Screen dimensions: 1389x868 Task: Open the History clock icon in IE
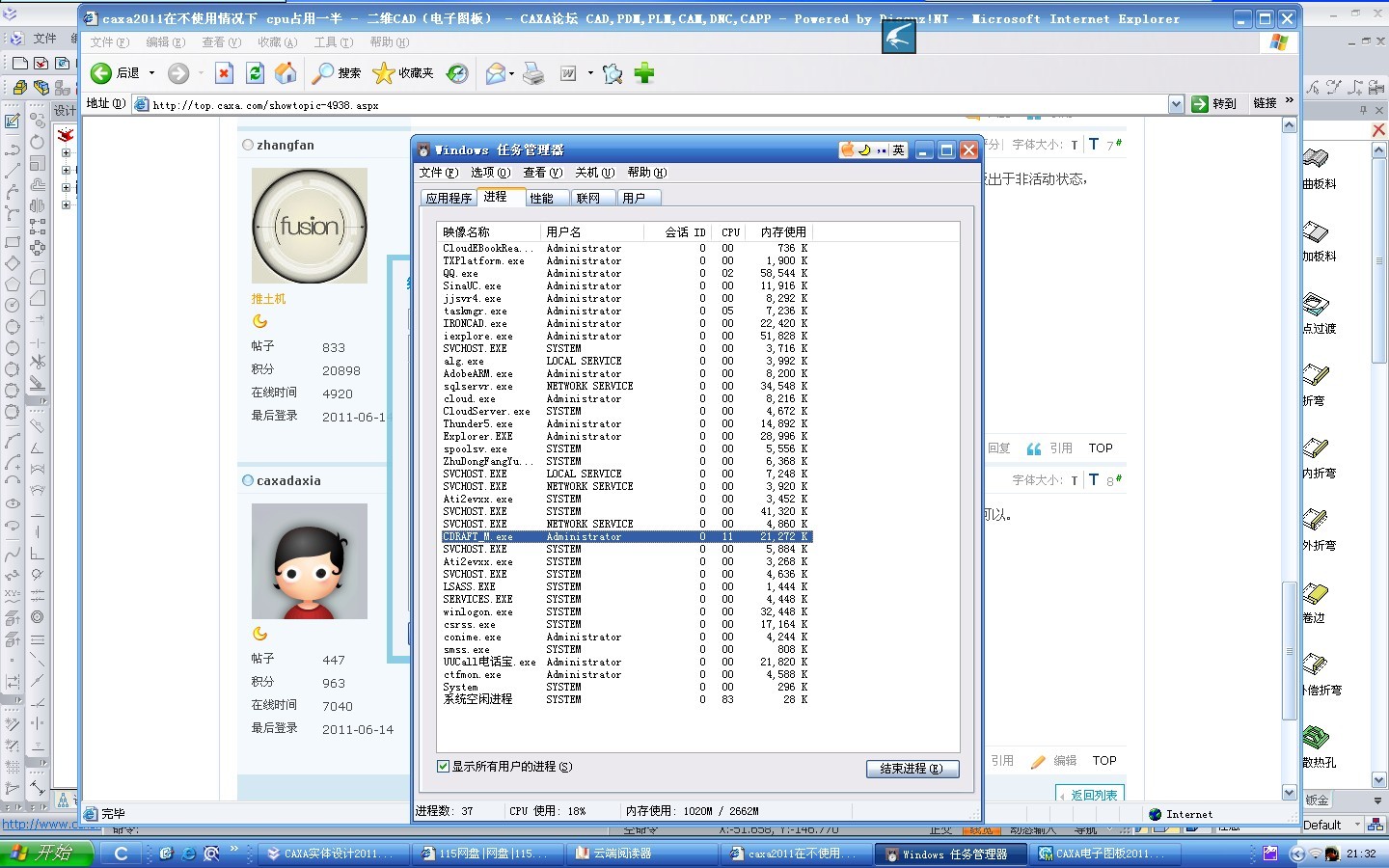[x=457, y=73]
